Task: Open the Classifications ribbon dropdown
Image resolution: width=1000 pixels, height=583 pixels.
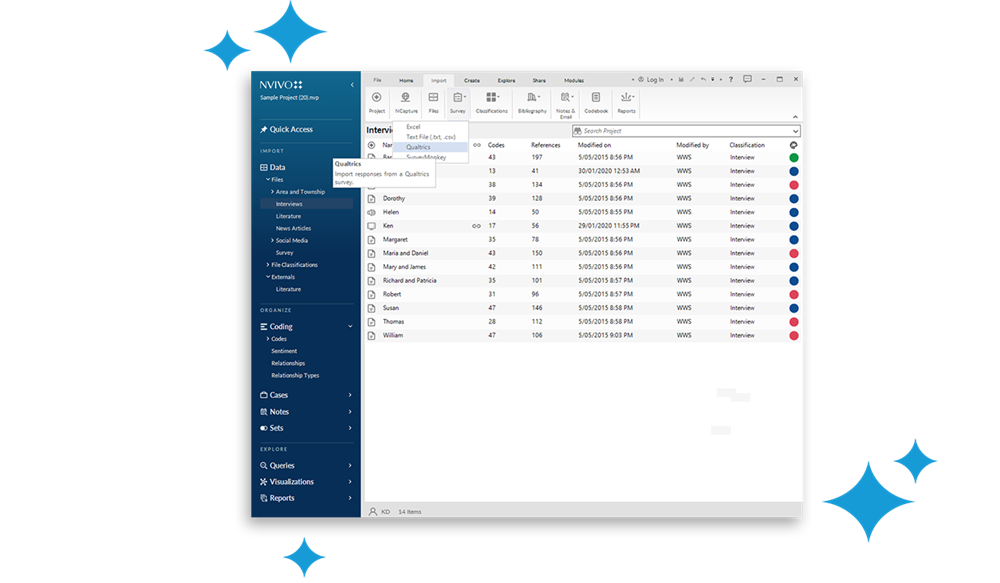Action: 492,102
